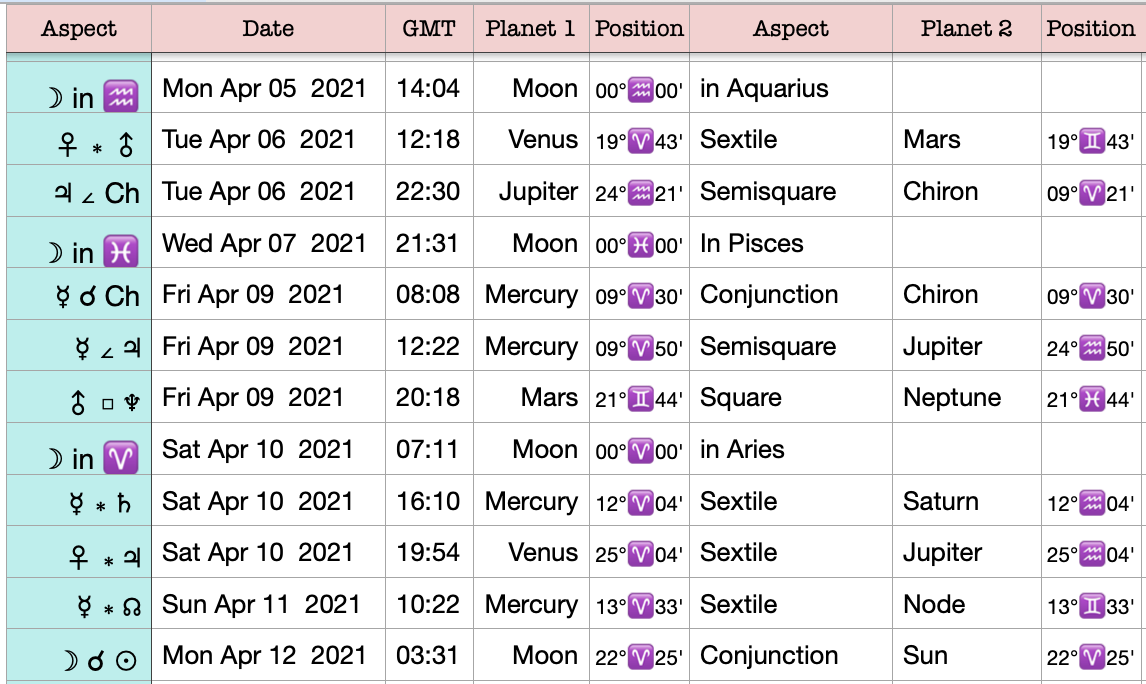Viewport: 1146px width, 684px height.
Task: Click the GMT column header
Action: coord(429,28)
